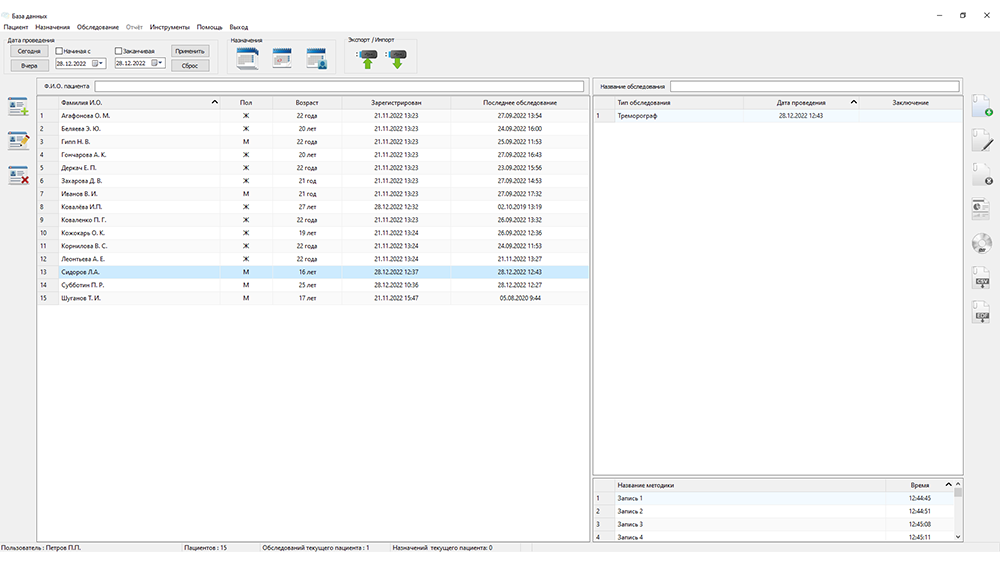Click the new examination document icon
Viewport: 1000px width, 563px height.
pos(981,106)
